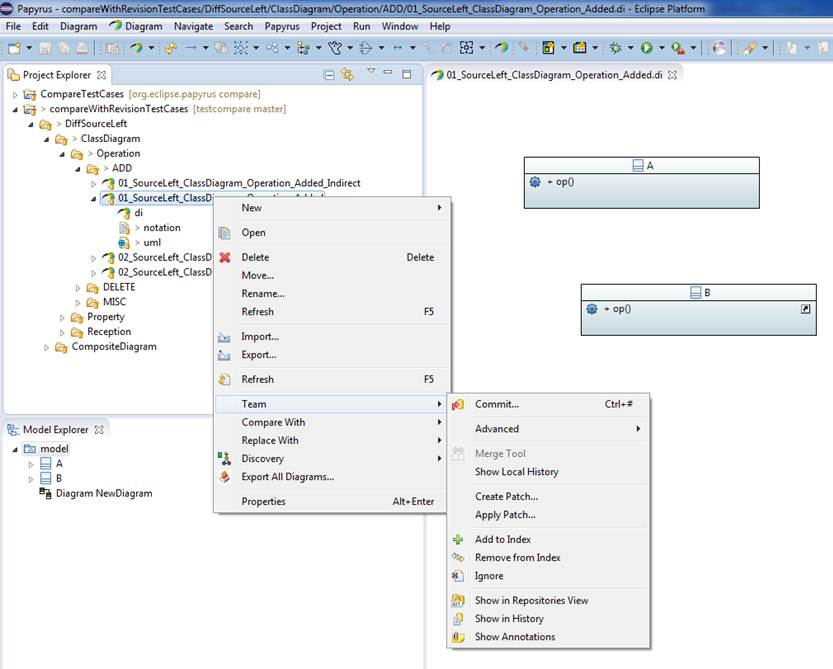Expand the DELETE folder

click(x=78, y=288)
